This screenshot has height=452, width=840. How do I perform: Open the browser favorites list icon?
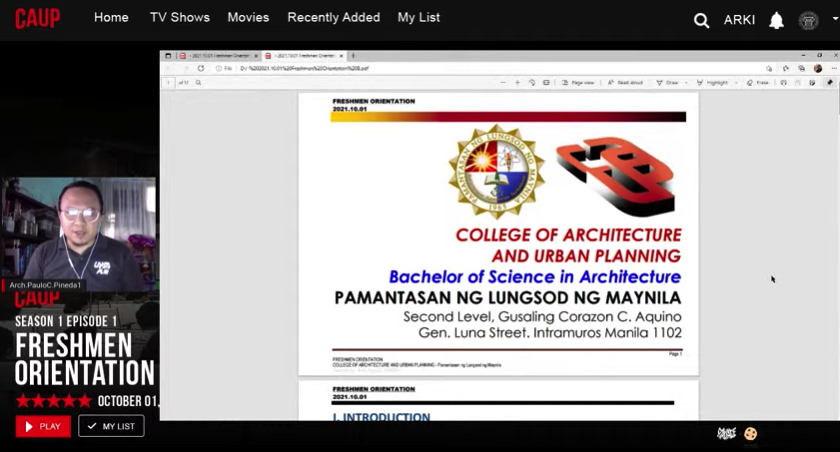(785, 69)
